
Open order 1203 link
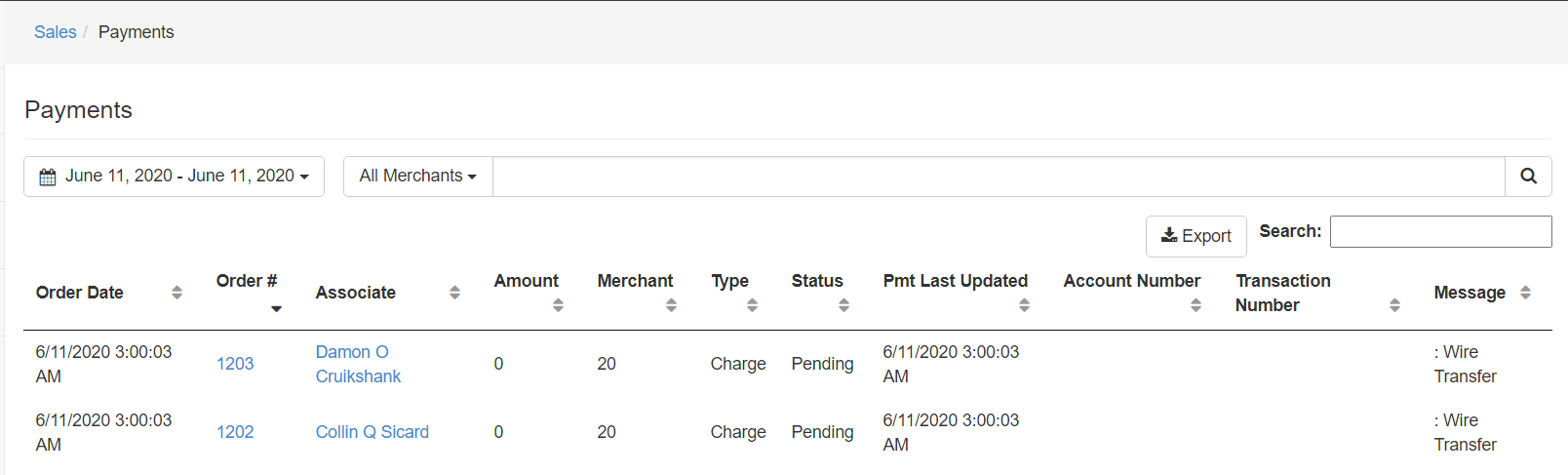tap(235, 364)
